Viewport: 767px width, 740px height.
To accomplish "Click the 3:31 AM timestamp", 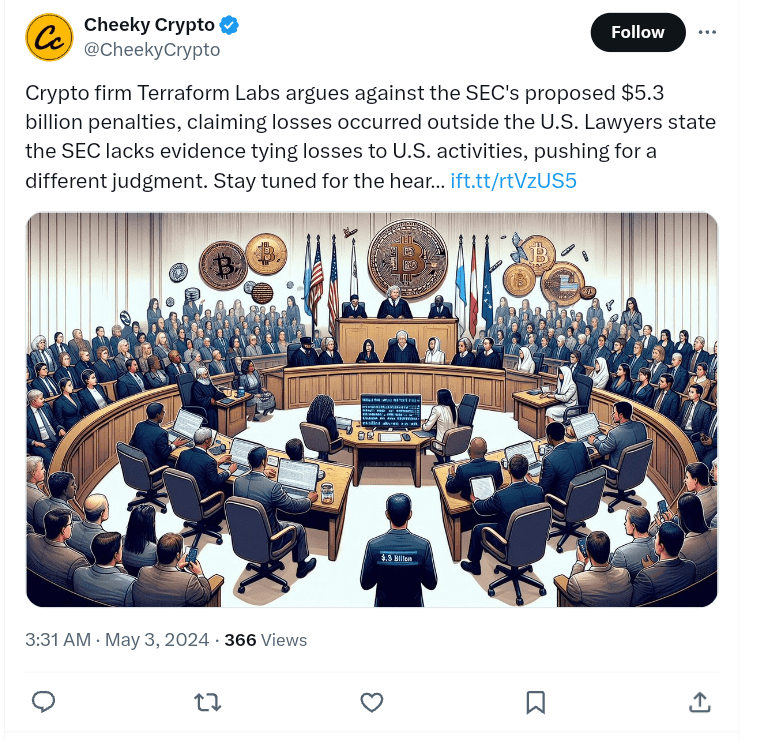I will pos(58,640).
